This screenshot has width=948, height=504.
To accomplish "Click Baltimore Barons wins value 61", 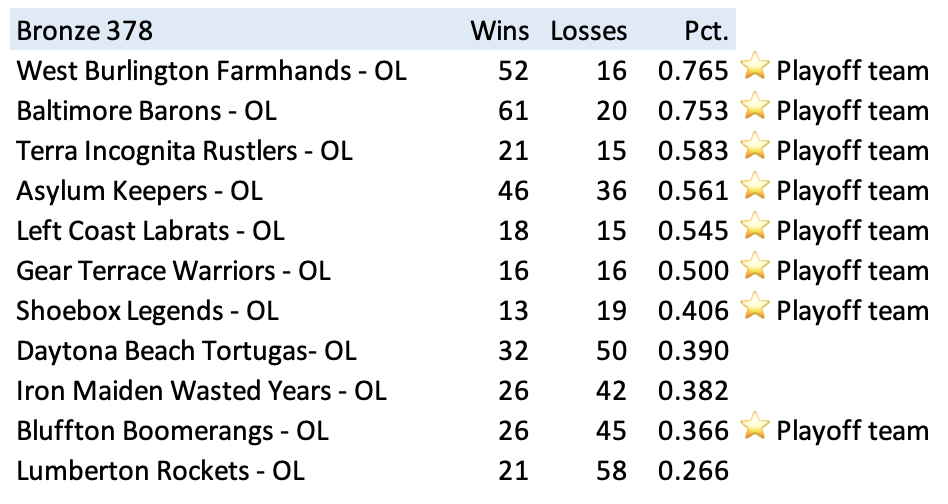I will tap(514, 110).
